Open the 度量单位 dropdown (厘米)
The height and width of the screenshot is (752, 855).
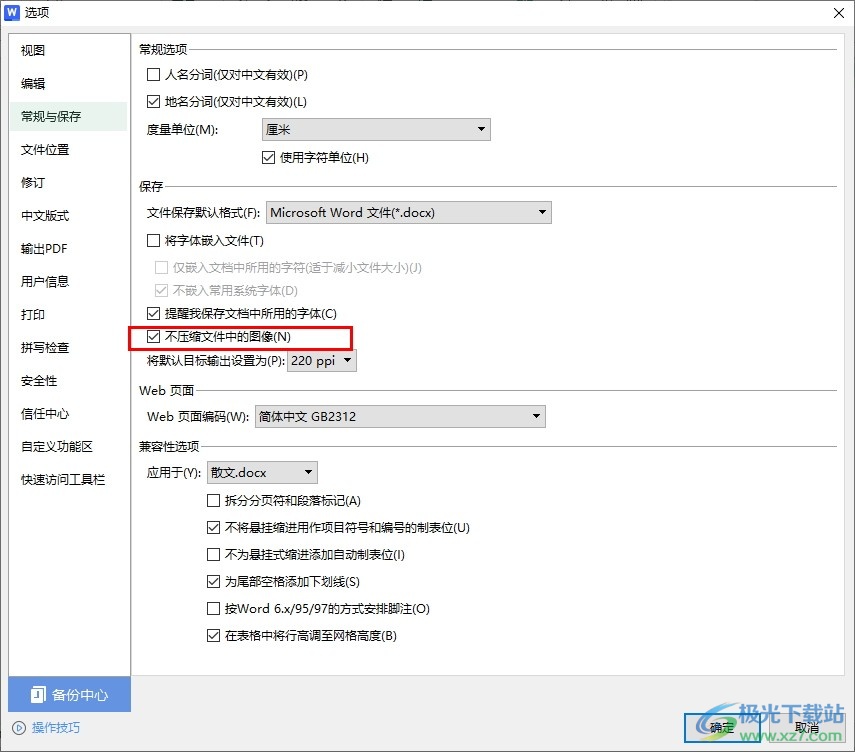[x=376, y=129]
